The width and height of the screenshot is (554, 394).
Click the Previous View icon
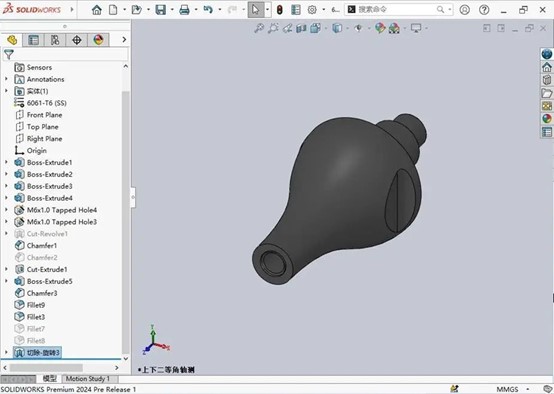click(287, 28)
